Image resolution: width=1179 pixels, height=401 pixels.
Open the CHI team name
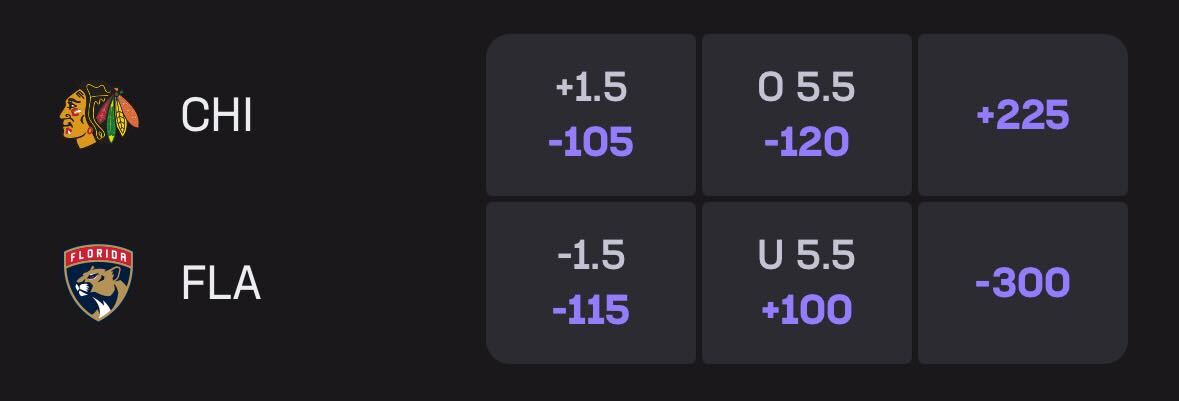(217, 115)
